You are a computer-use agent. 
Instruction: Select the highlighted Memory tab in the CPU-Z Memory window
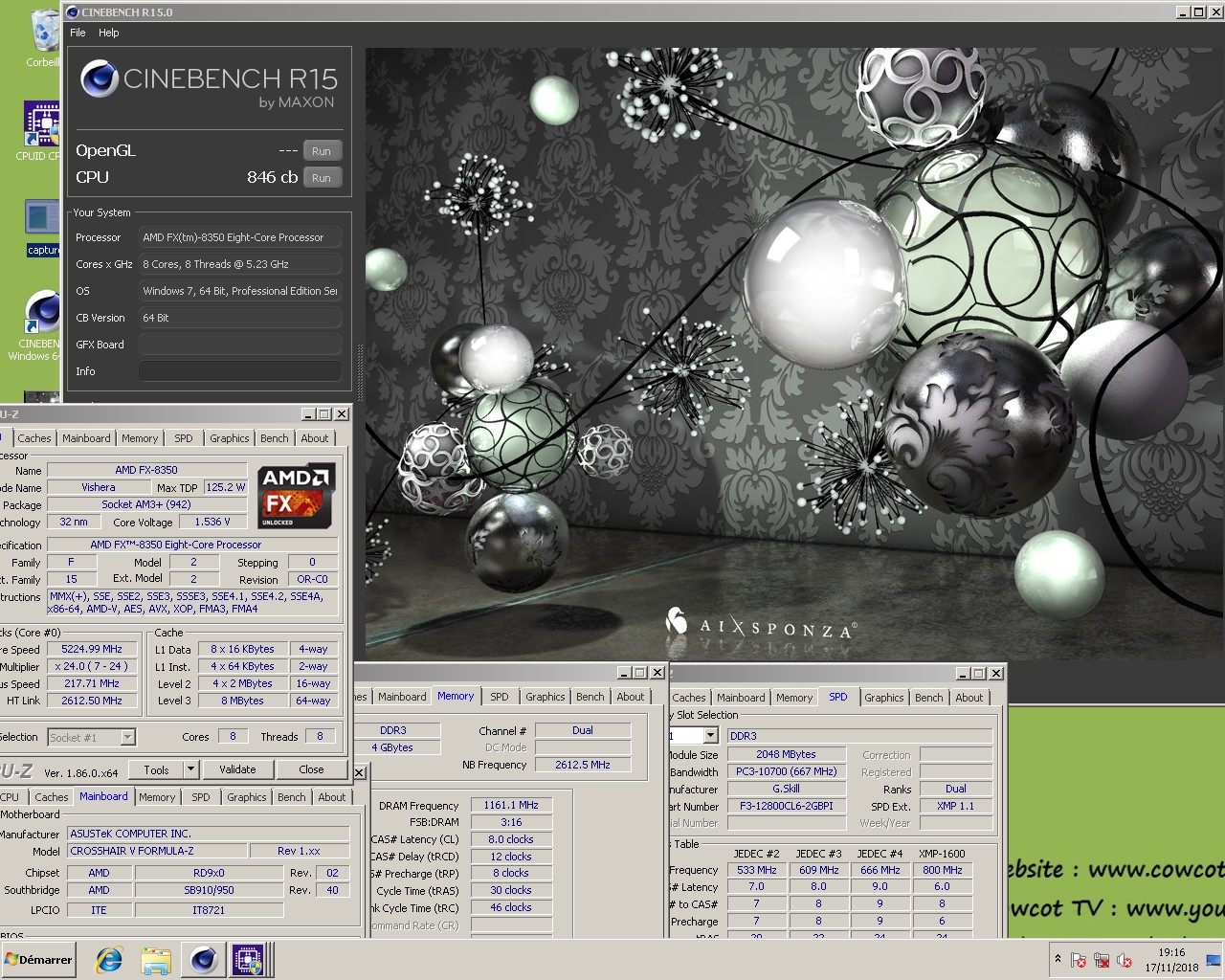(456, 696)
